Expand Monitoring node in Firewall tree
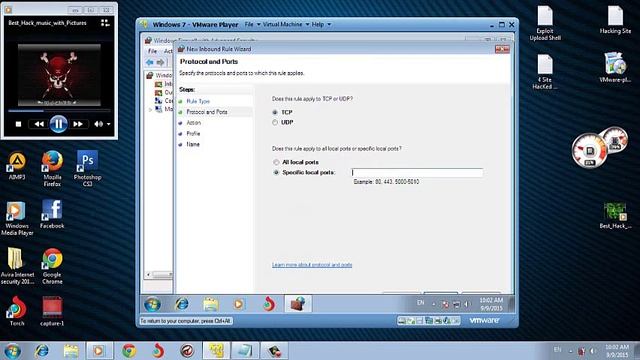This screenshot has height=360, width=640. click(151, 109)
